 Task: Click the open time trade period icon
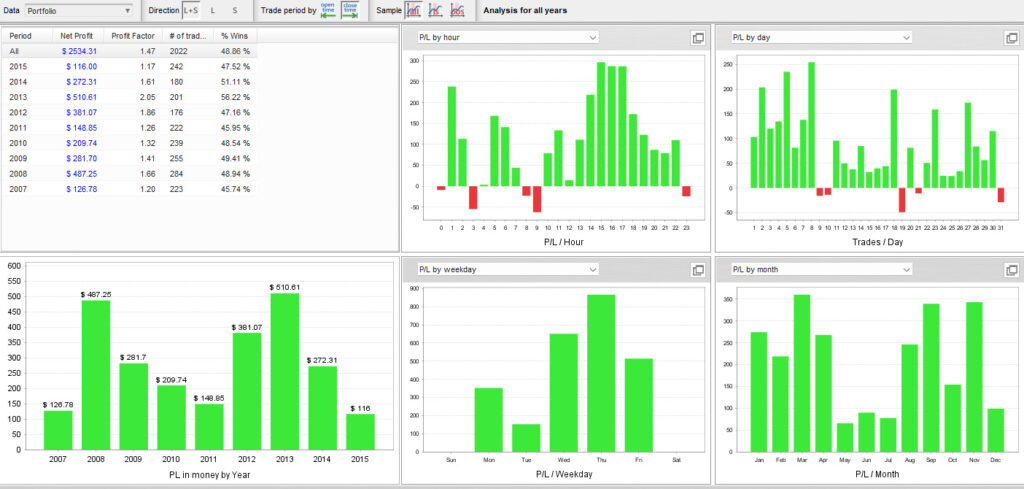328,11
